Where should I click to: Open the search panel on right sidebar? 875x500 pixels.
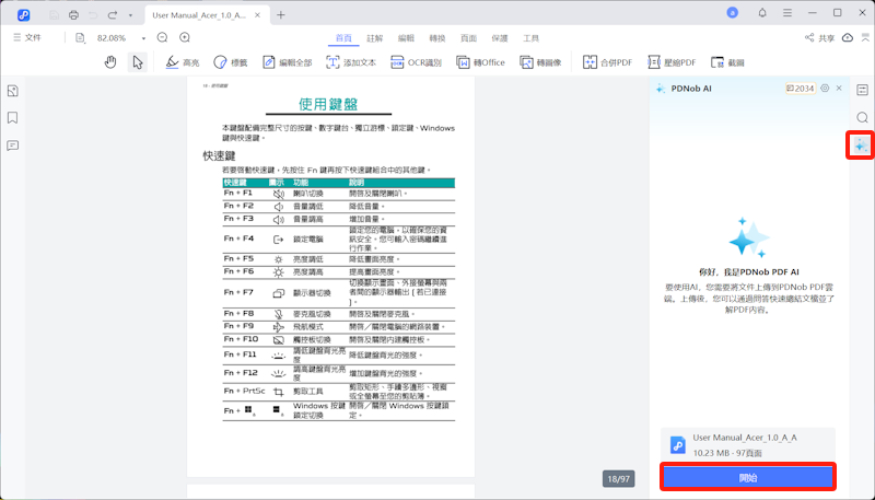[x=862, y=117]
